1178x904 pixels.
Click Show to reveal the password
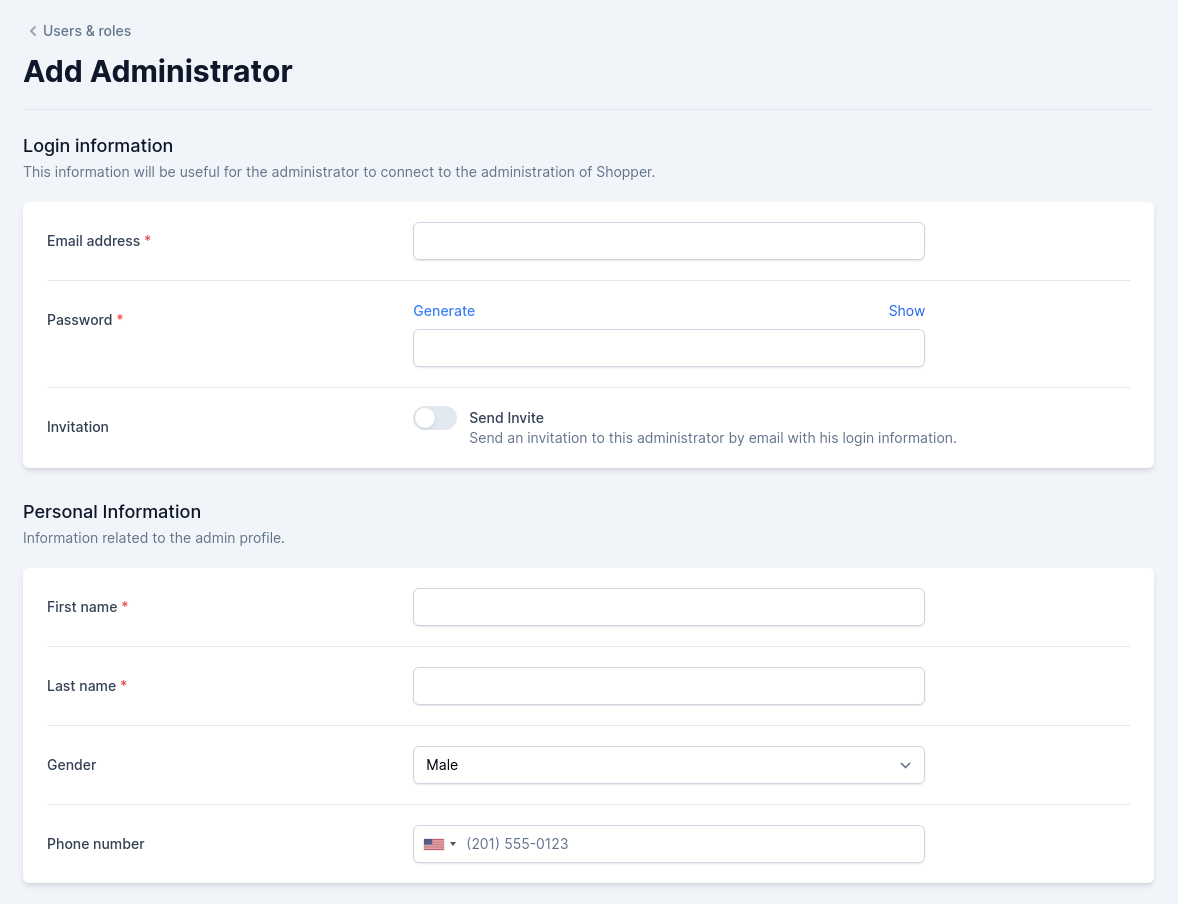(x=906, y=311)
